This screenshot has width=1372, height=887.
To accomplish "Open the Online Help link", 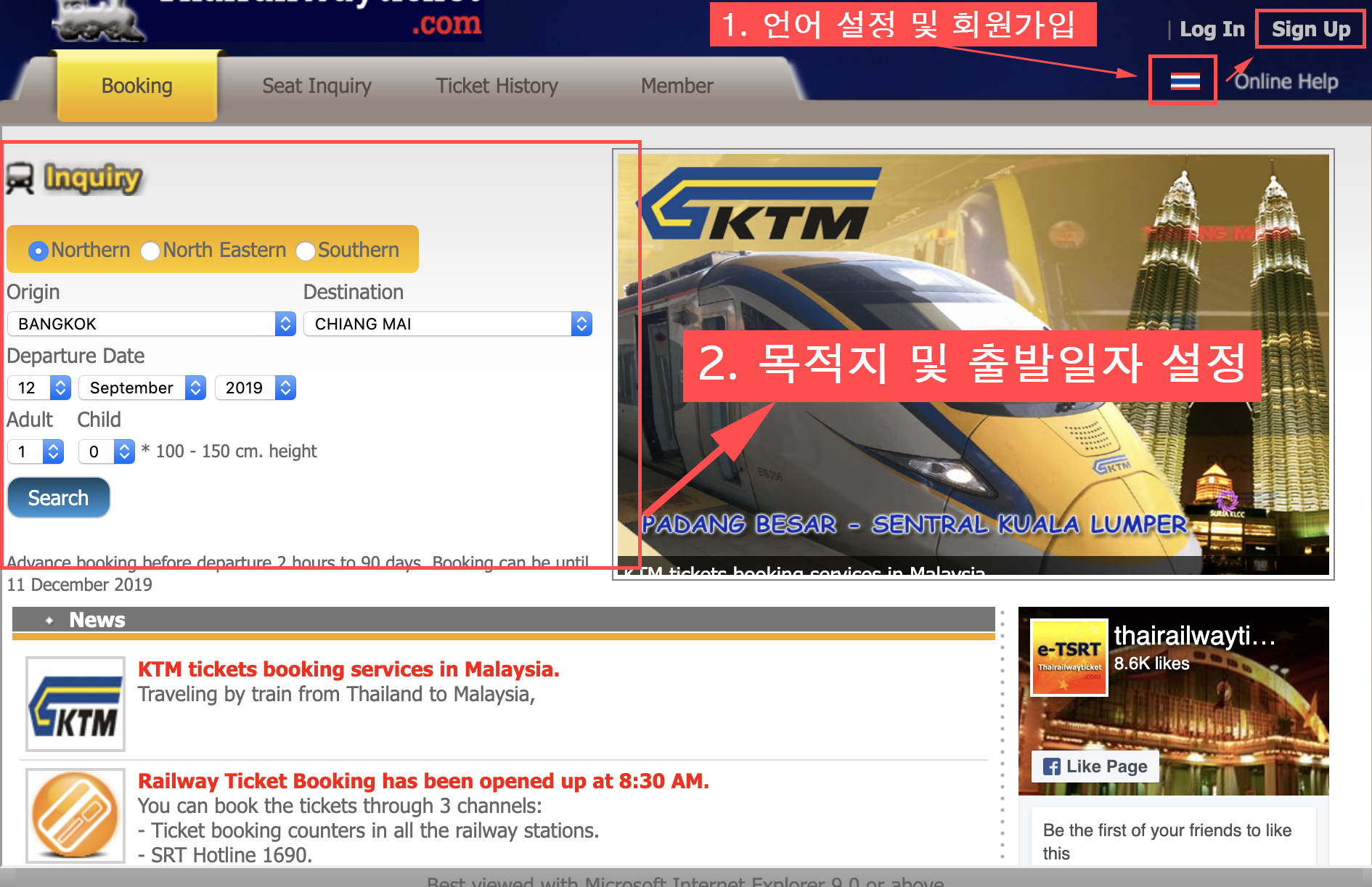I will point(1286,82).
